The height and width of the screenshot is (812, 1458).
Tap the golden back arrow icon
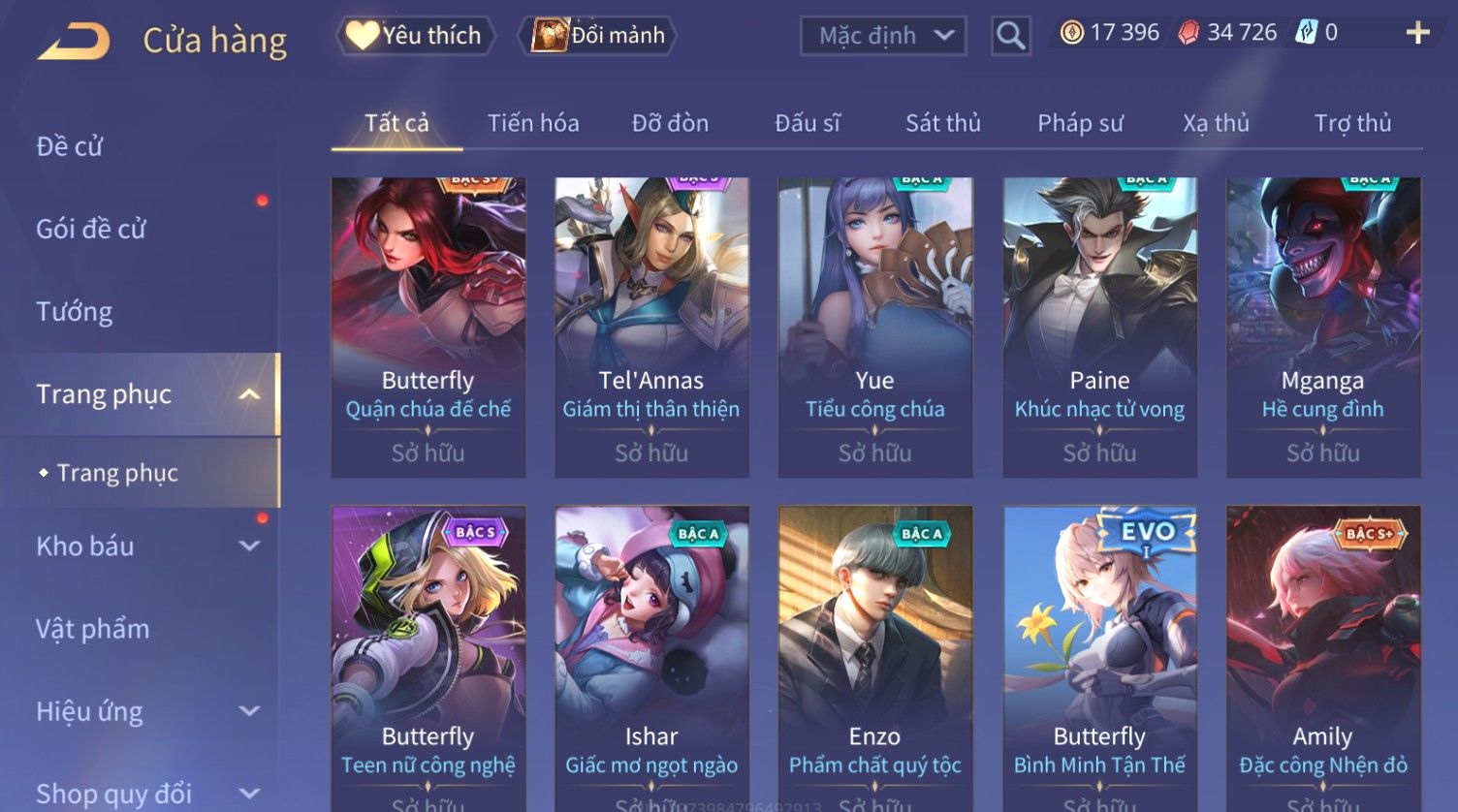tap(73, 42)
